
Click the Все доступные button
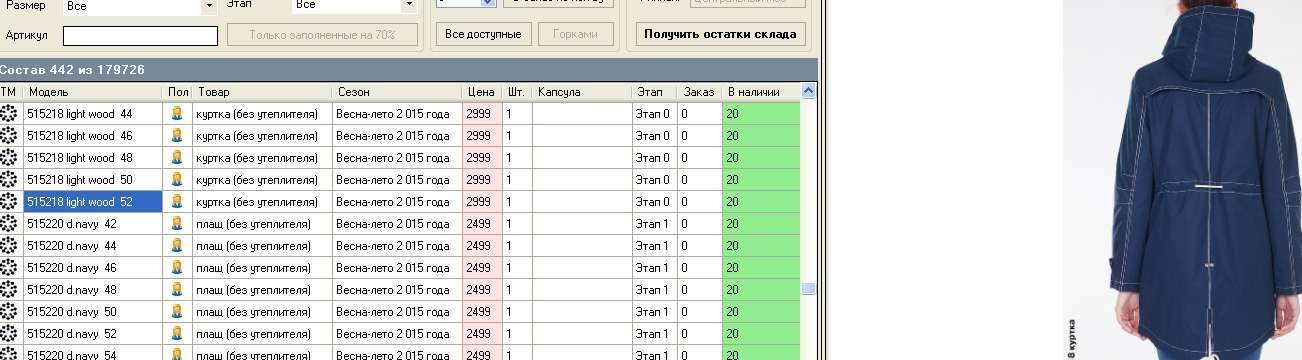pos(483,34)
